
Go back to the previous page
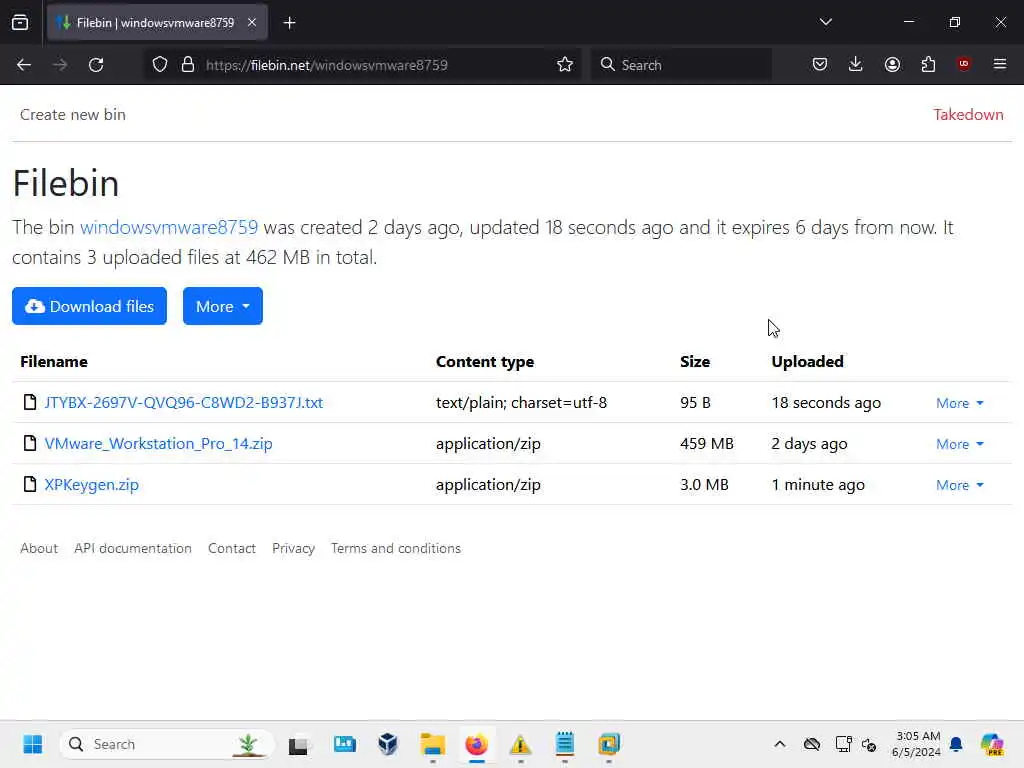pyautogui.click(x=24, y=65)
